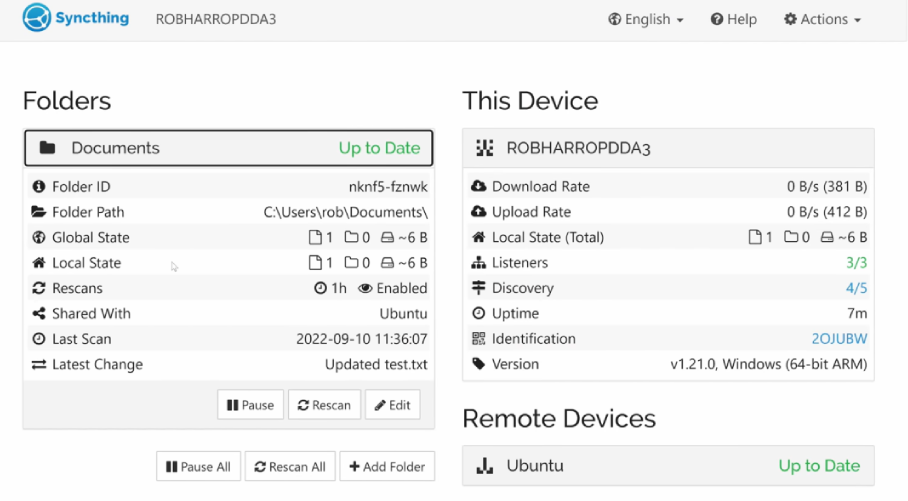The width and height of the screenshot is (908, 501).
Task: Edit the Documents folder
Action: (393, 405)
